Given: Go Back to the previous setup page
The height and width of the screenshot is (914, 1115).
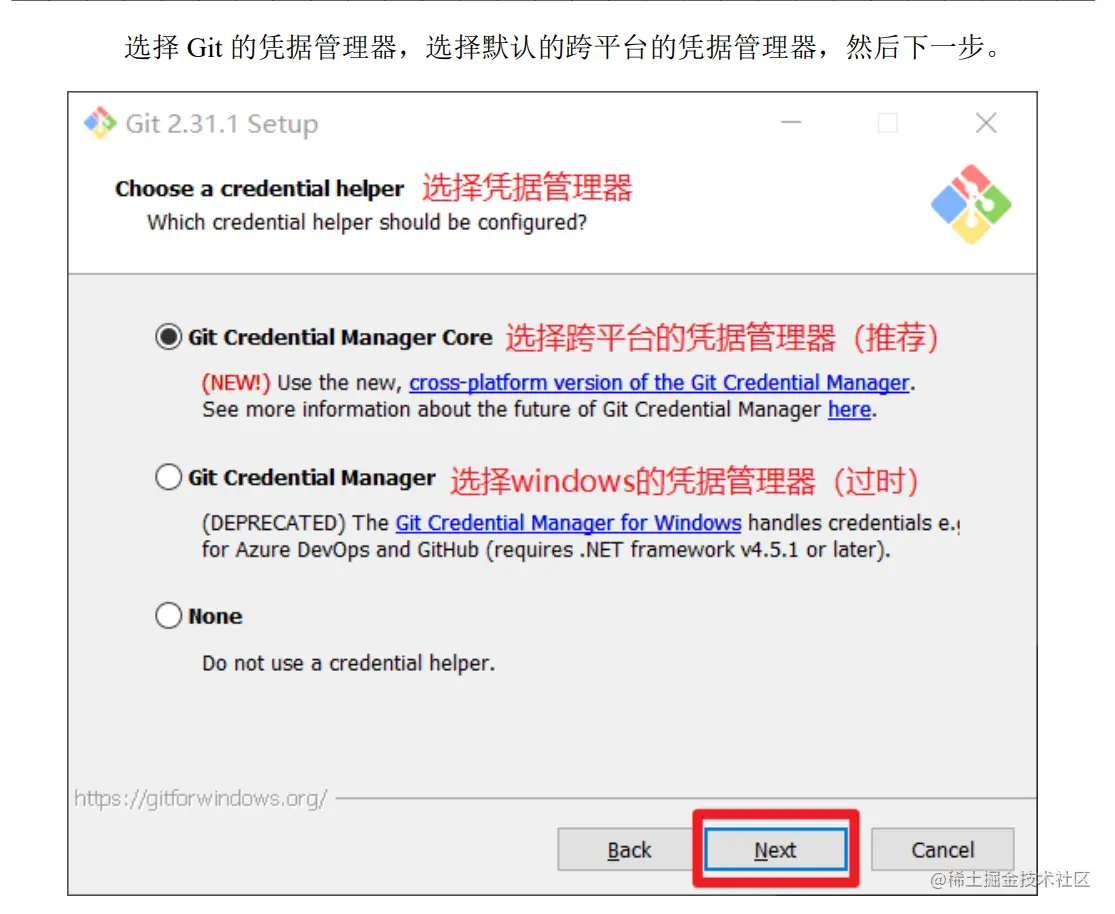Looking at the screenshot, I should (629, 849).
